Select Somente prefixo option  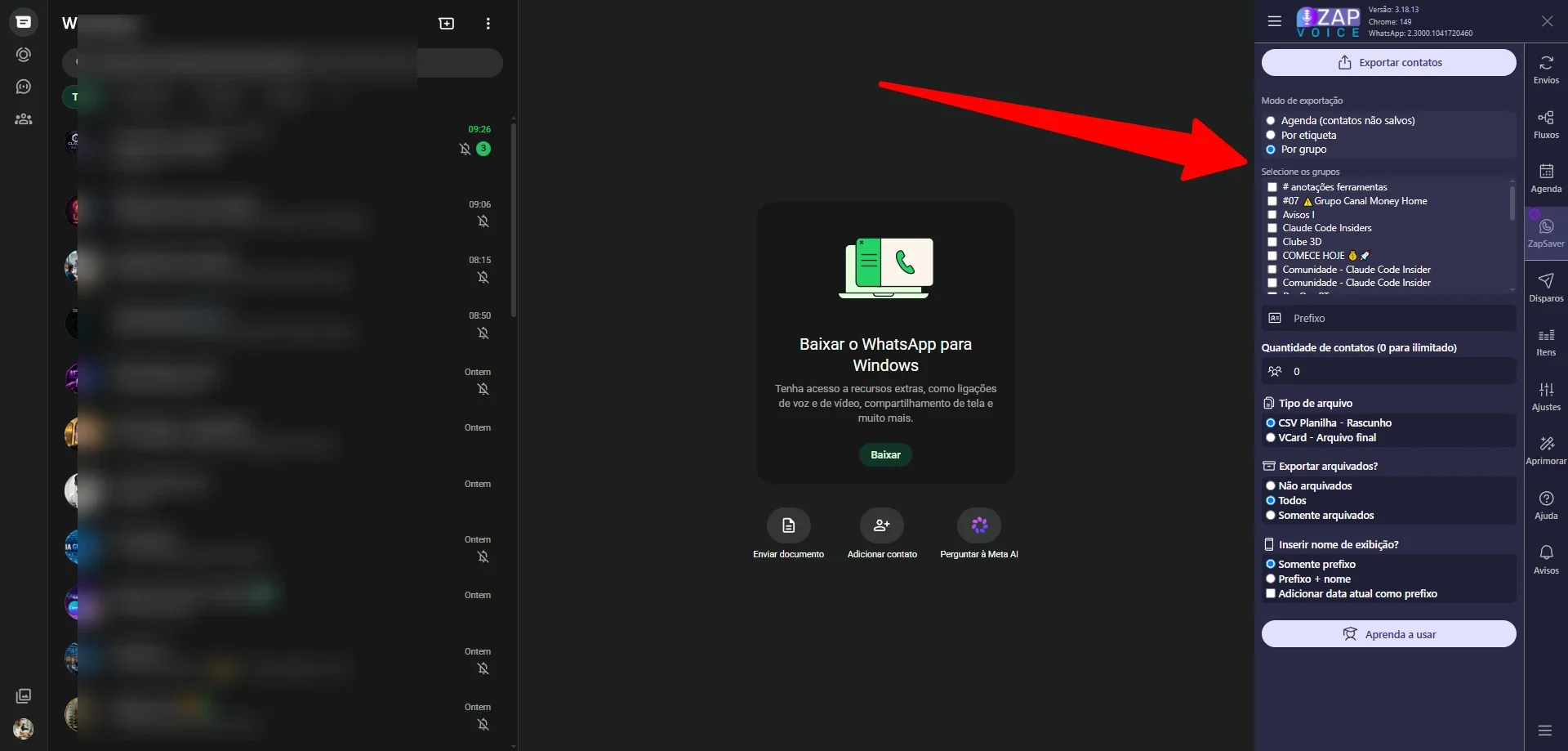click(1270, 565)
